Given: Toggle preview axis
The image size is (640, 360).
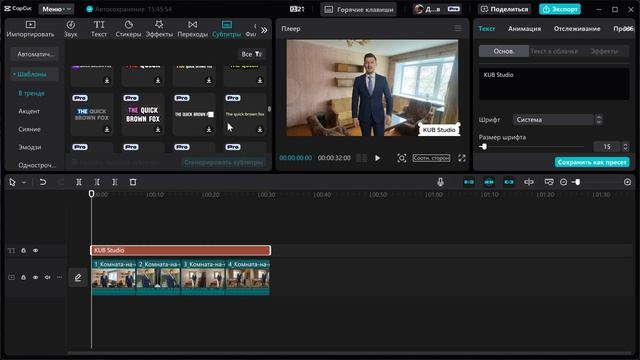Looking at the screenshot, I should 529,182.
